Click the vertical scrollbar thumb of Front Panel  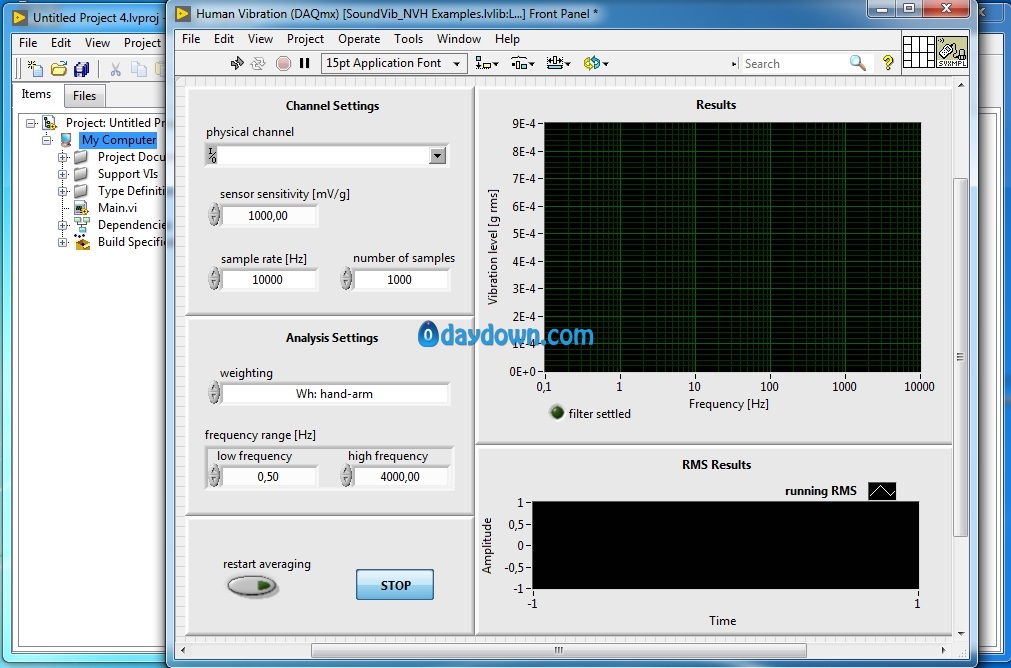(960, 357)
